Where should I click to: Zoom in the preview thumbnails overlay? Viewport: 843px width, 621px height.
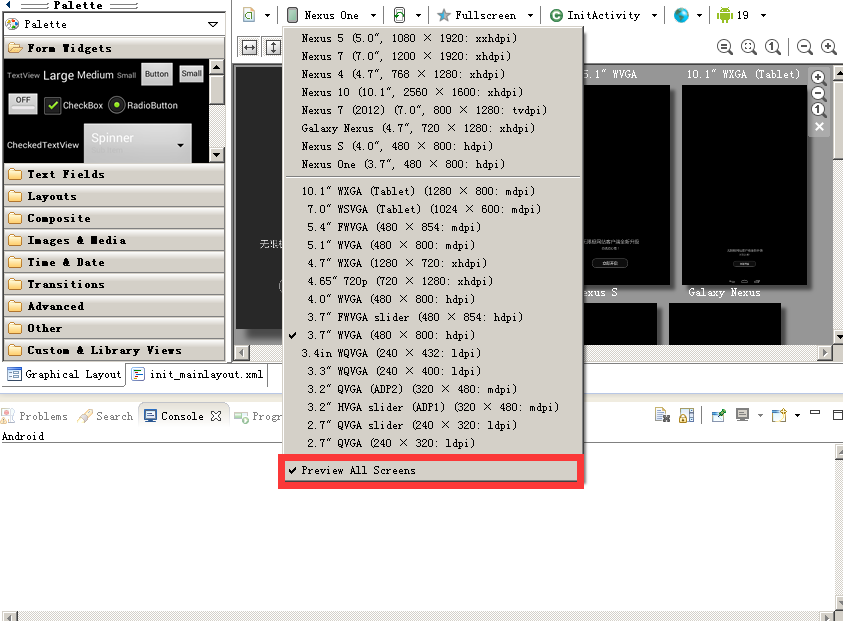click(x=818, y=77)
